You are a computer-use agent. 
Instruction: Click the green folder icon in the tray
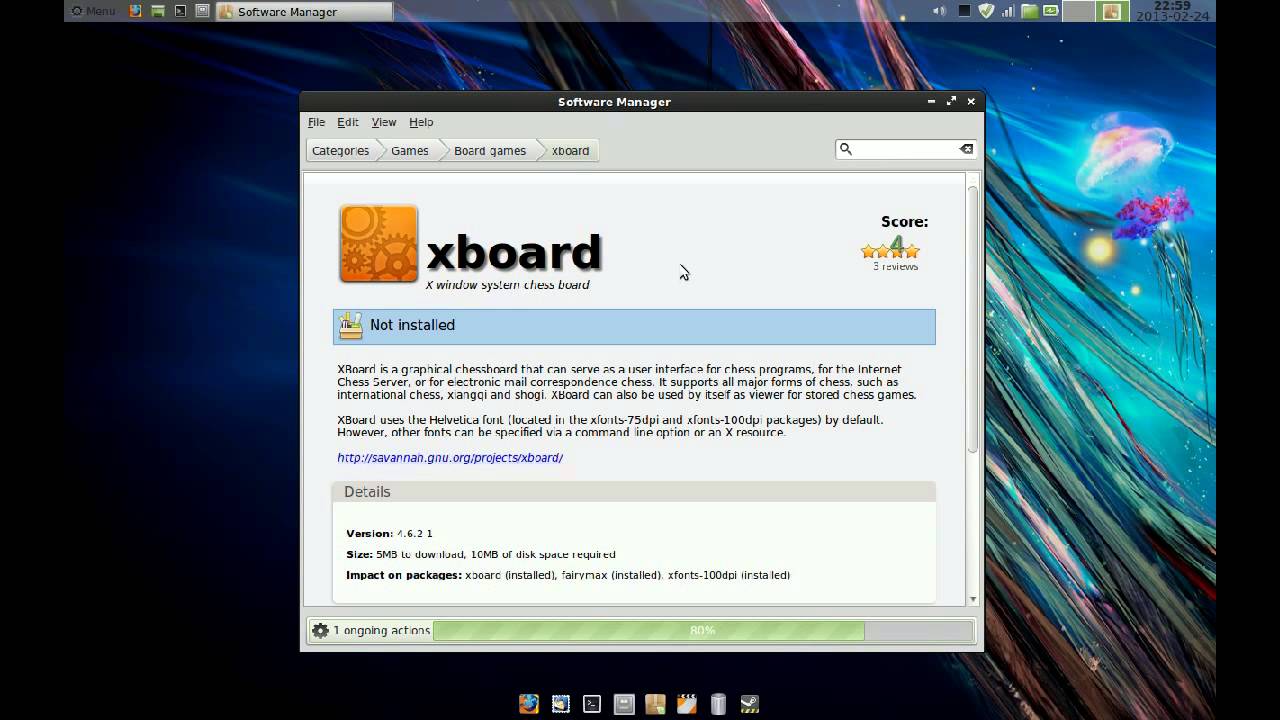1030,11
